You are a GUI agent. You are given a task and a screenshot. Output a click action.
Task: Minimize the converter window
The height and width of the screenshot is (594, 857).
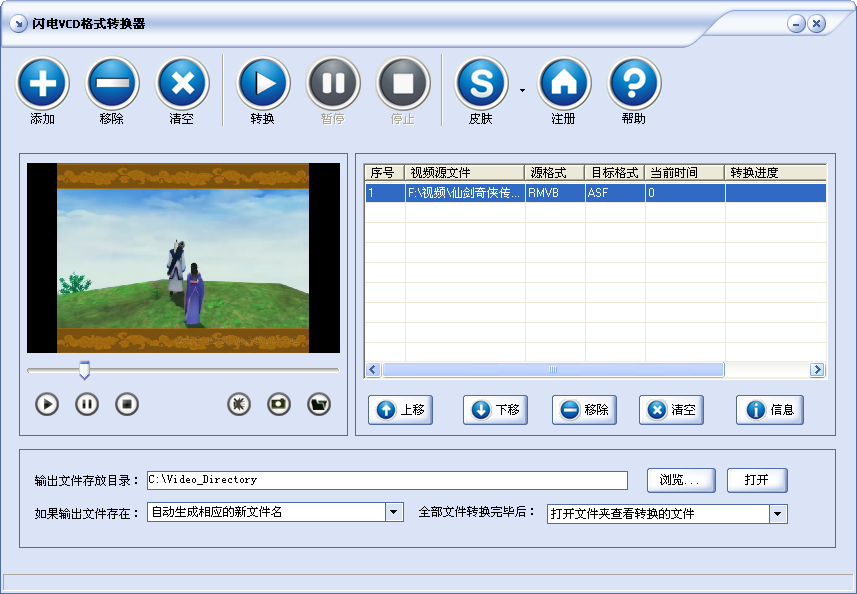pyautogui.click(x=796, y=23)
